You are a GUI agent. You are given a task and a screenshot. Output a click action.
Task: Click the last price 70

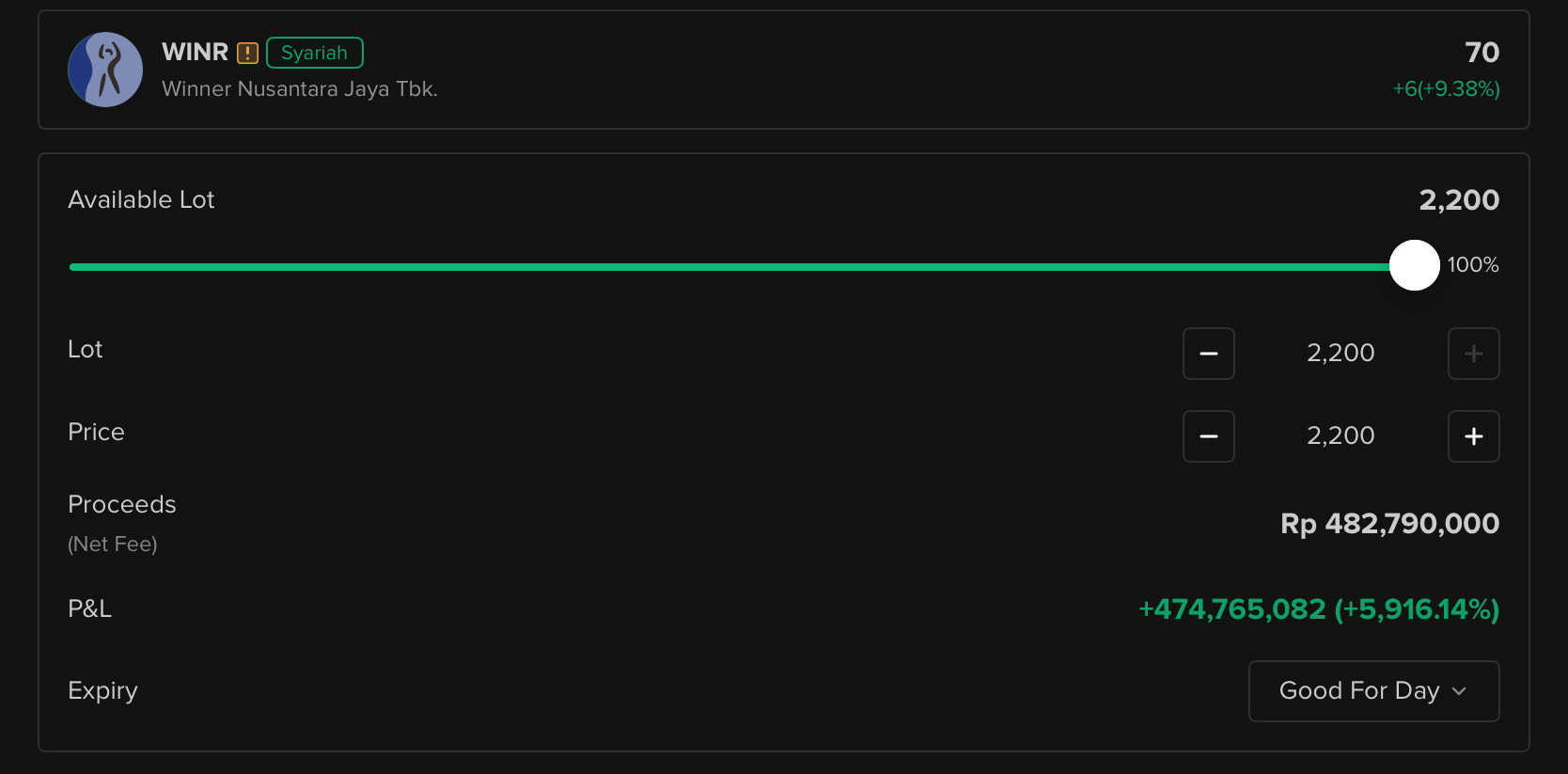1482,53
